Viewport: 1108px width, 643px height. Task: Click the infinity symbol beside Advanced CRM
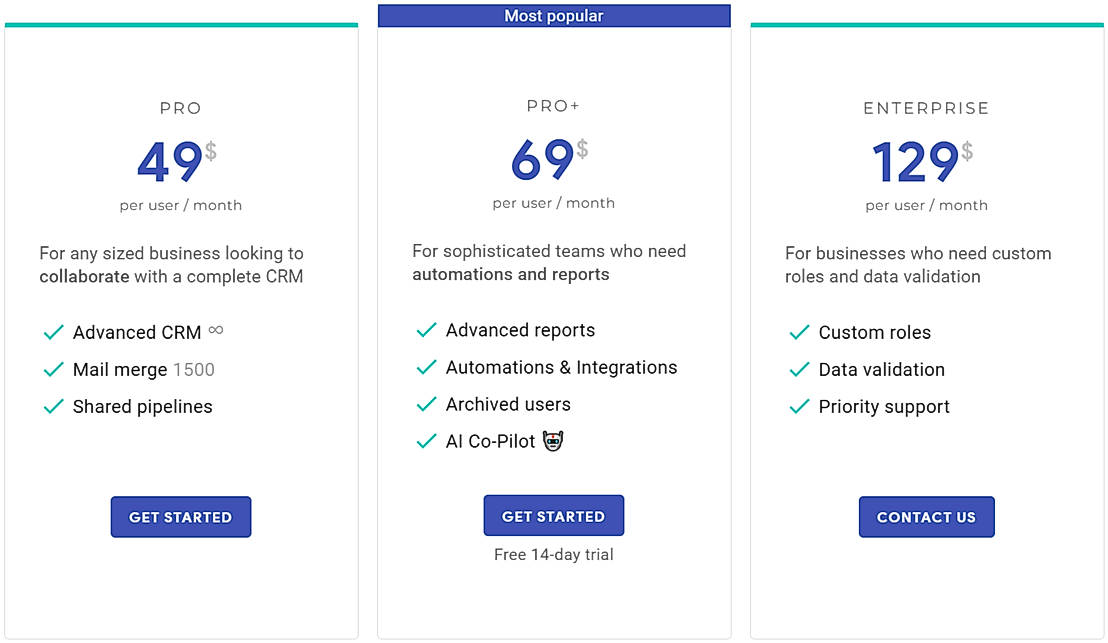tap(216, 331)
